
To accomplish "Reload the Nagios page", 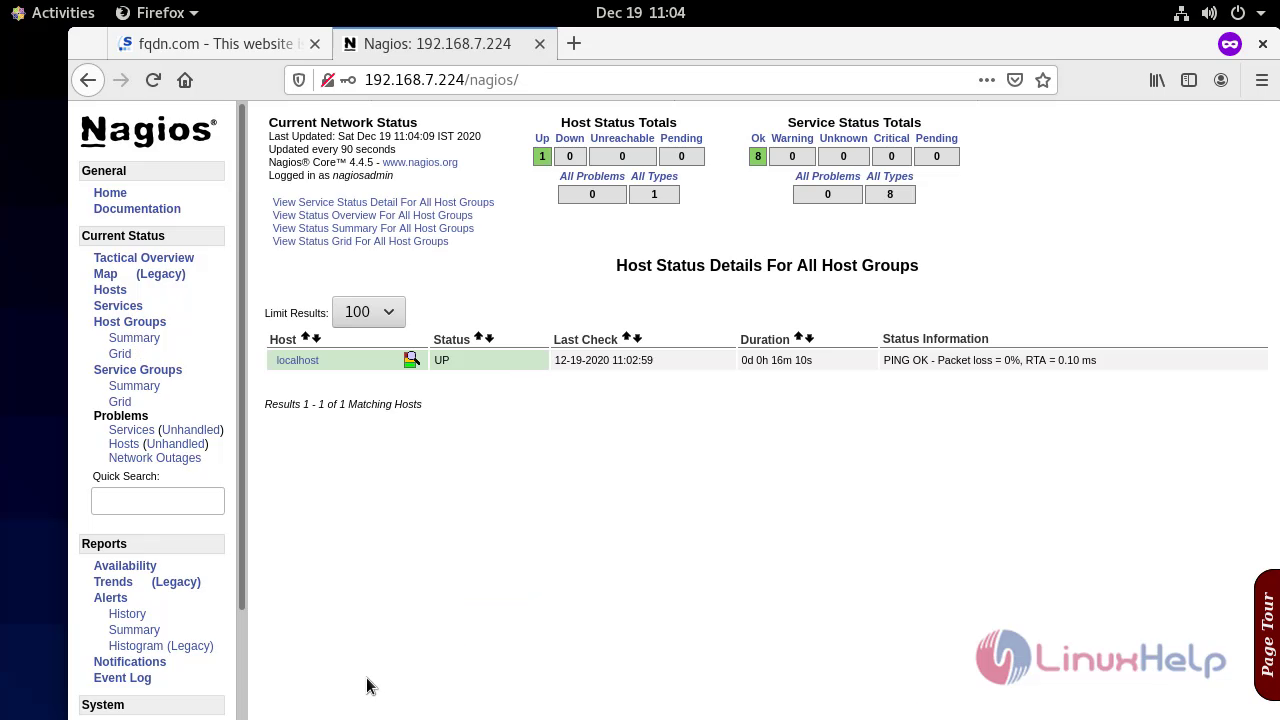I will [153, 80].
